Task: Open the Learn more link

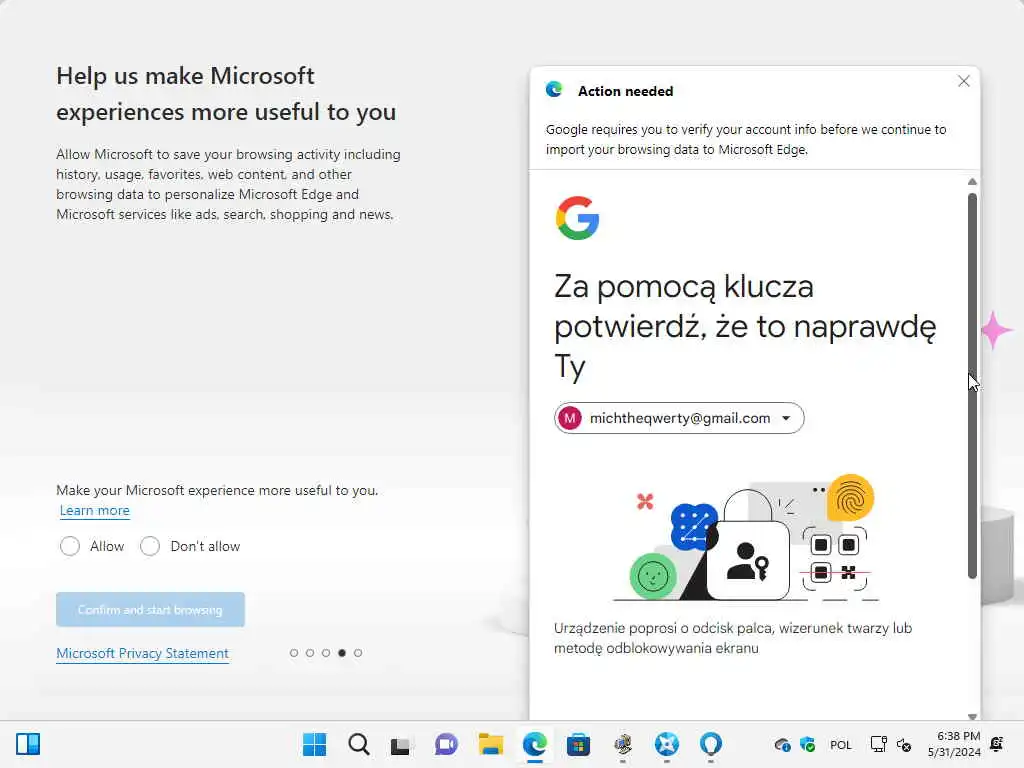Action: [95, 511]
